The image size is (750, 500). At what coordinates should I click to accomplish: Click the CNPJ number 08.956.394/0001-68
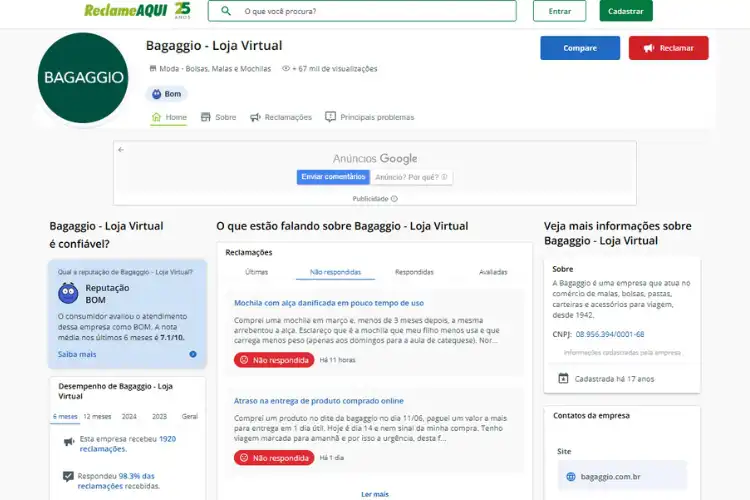[610, 334]
